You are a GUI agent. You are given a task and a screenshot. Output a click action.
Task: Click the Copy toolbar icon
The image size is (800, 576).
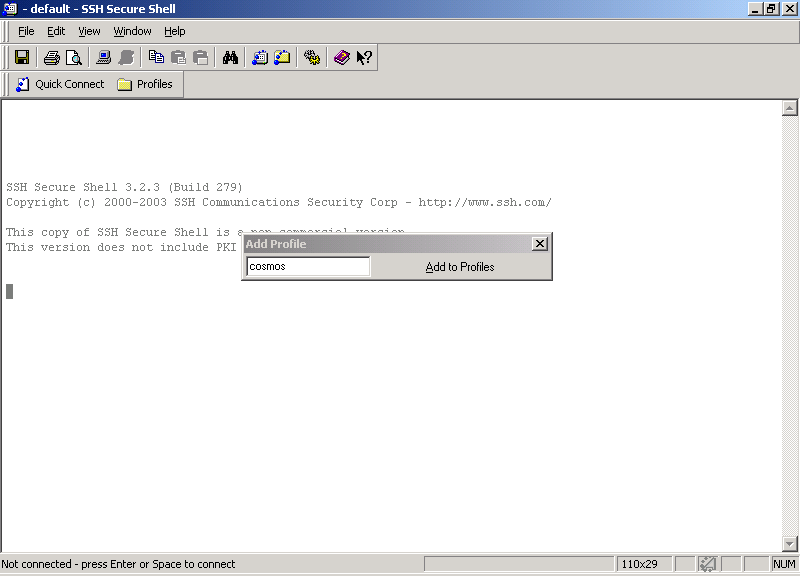tap(156, 58)
